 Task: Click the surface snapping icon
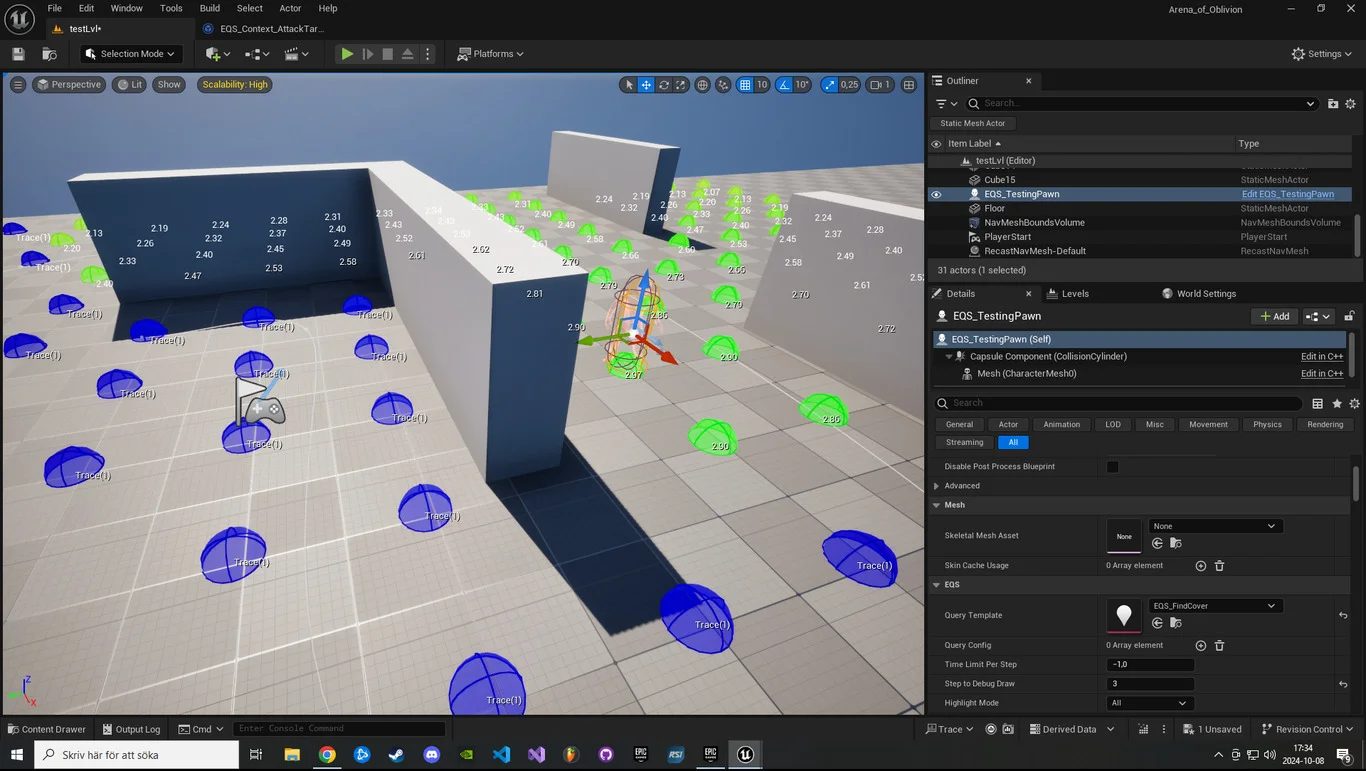(722, 85)
